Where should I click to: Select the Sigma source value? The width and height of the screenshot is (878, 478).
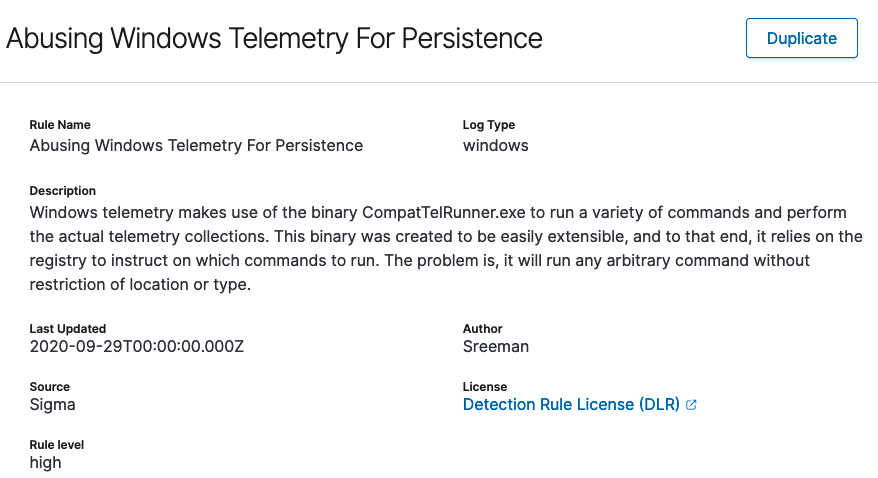coord(53,405)
